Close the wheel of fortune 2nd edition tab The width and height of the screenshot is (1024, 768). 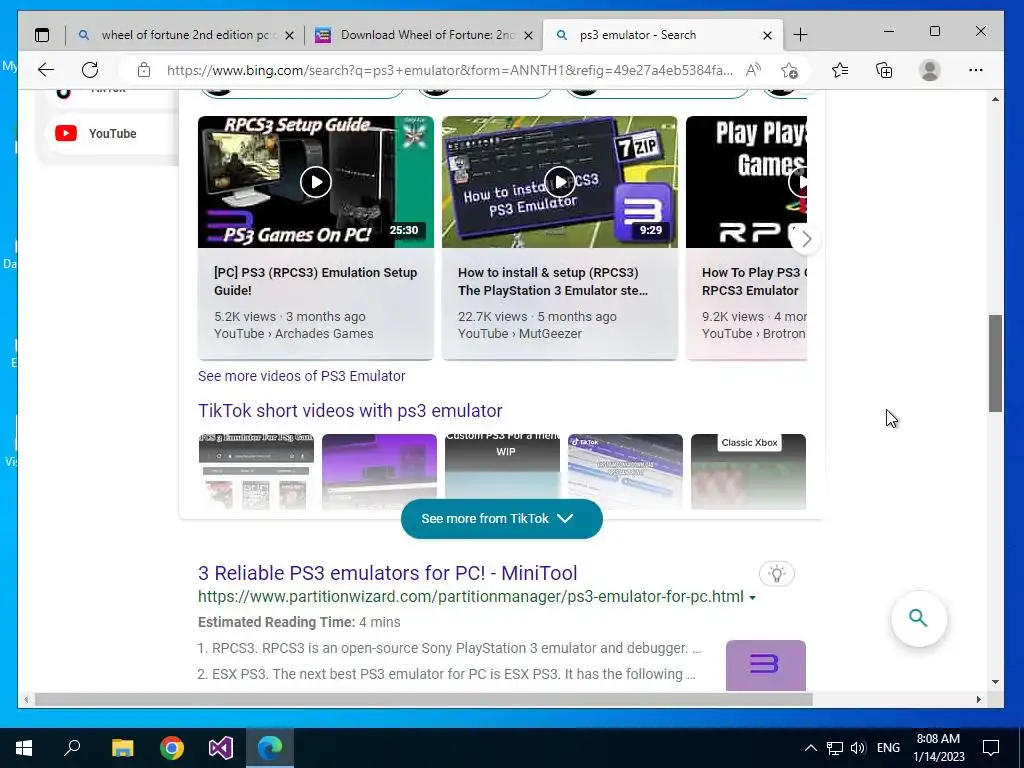click(289, 35)
